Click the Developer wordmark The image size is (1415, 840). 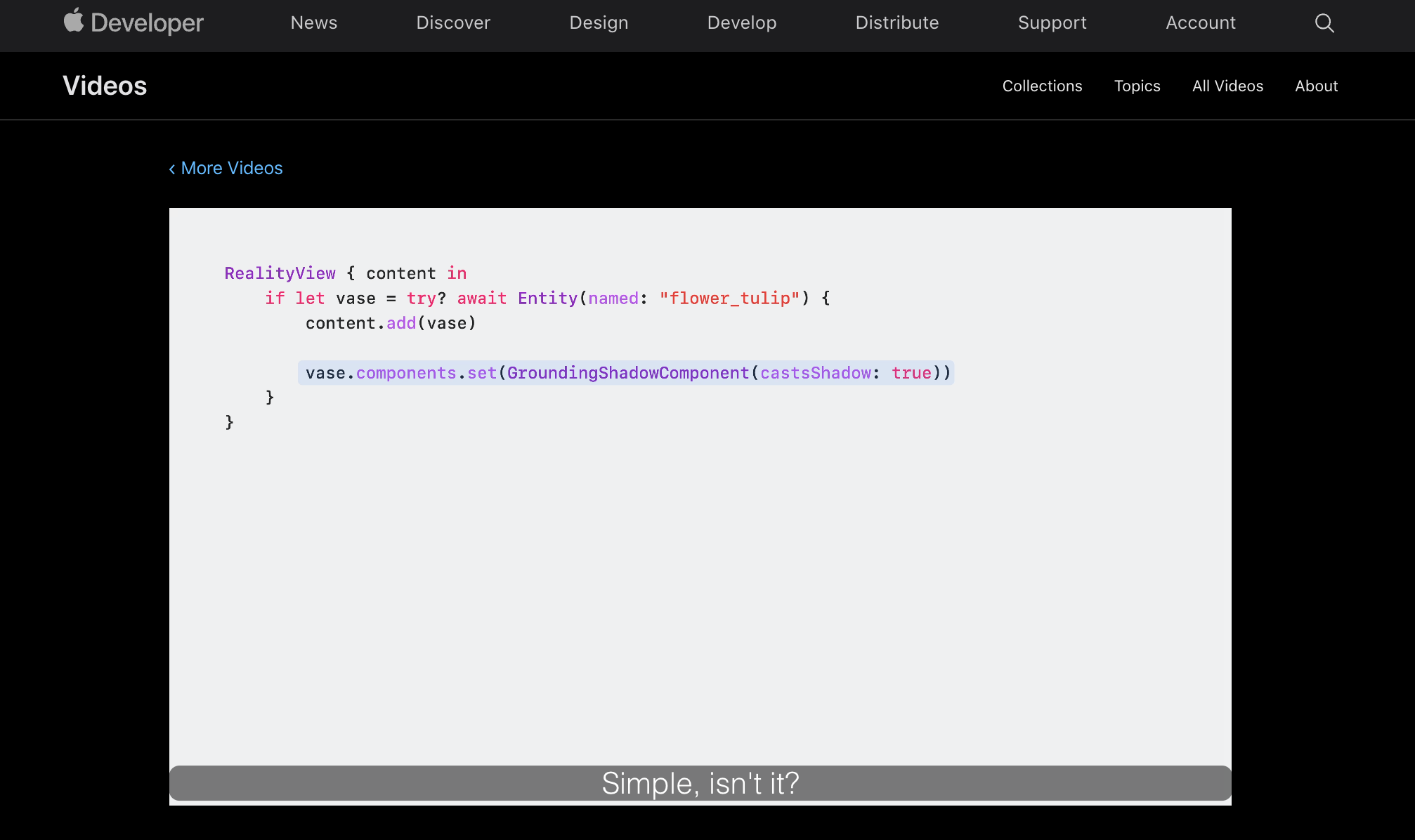[147, 23]
